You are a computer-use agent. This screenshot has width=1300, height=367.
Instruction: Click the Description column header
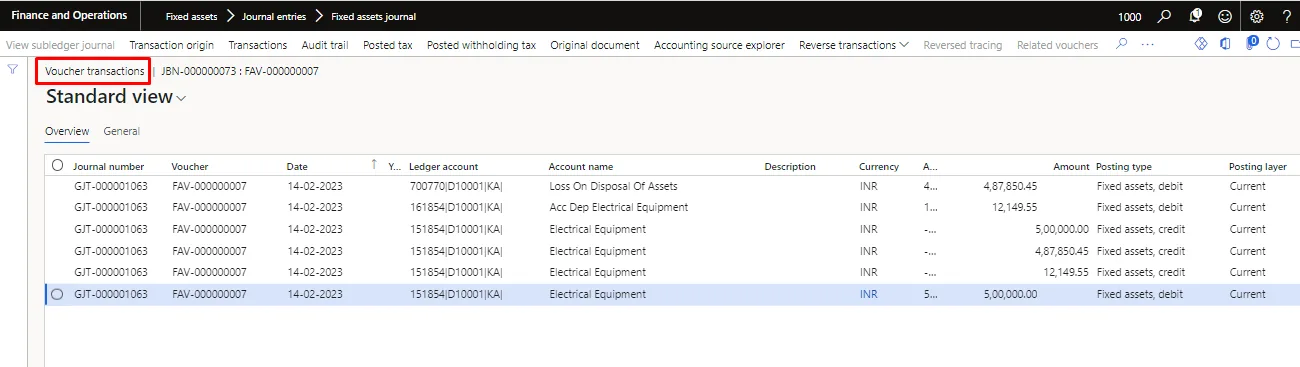tap(790, 166)
